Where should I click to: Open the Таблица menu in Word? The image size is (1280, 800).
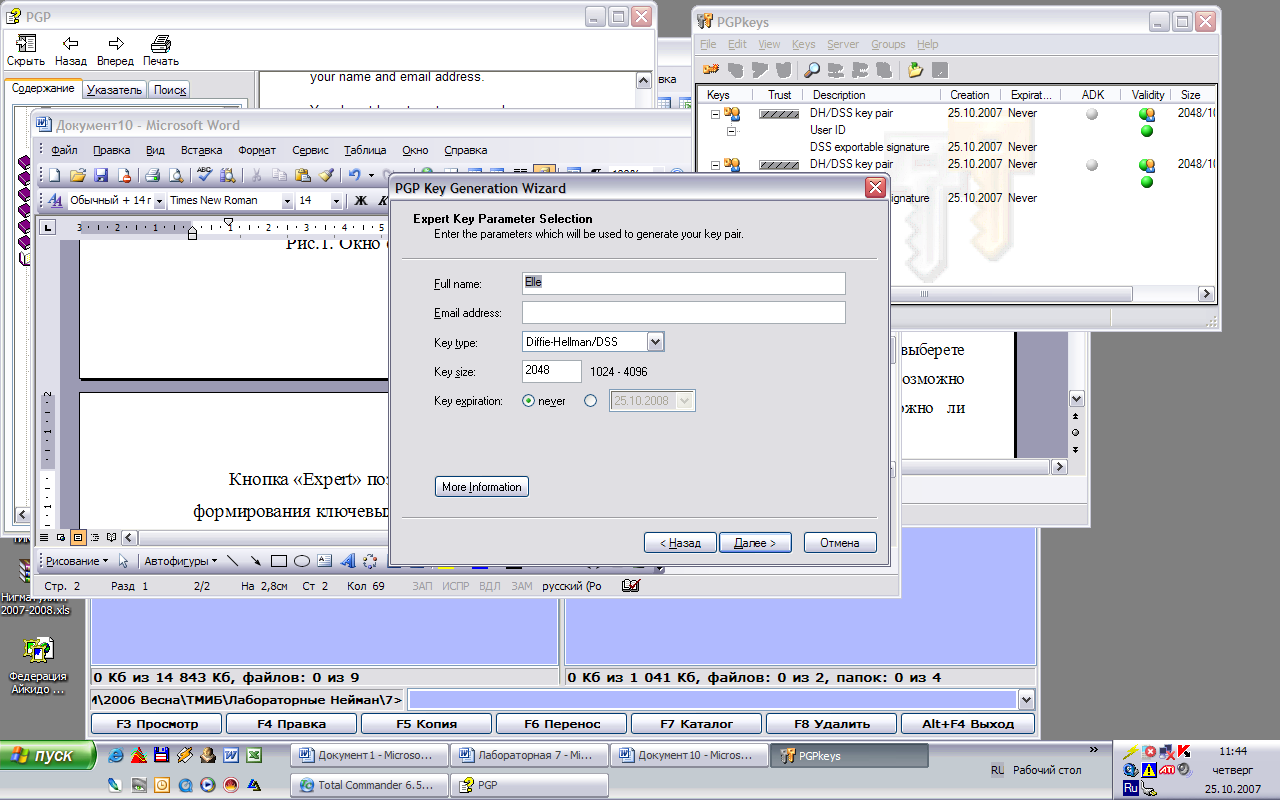(365, 150)
